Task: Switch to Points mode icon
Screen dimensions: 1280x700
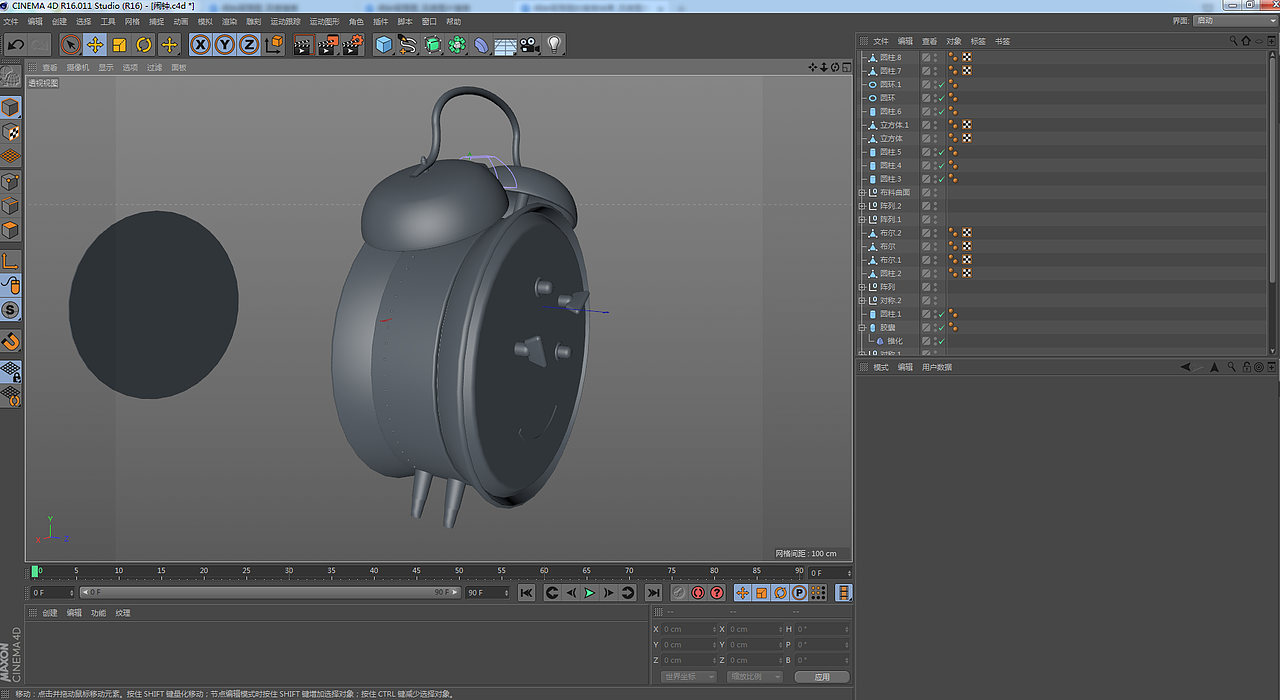Action: [x=11, y=181]
